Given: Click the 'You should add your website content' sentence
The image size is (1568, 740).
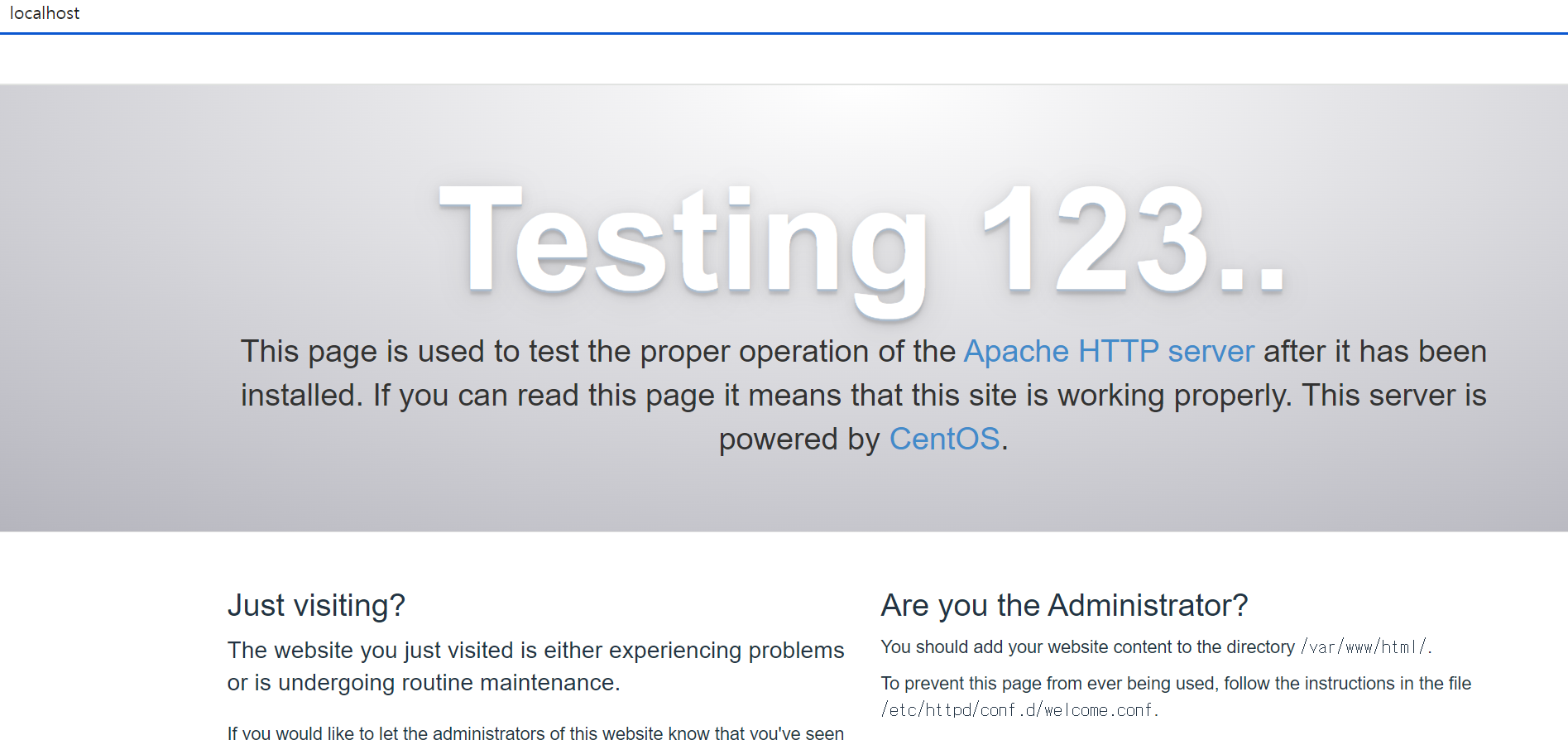Looking at the screenshot, I should (1156, 647).
